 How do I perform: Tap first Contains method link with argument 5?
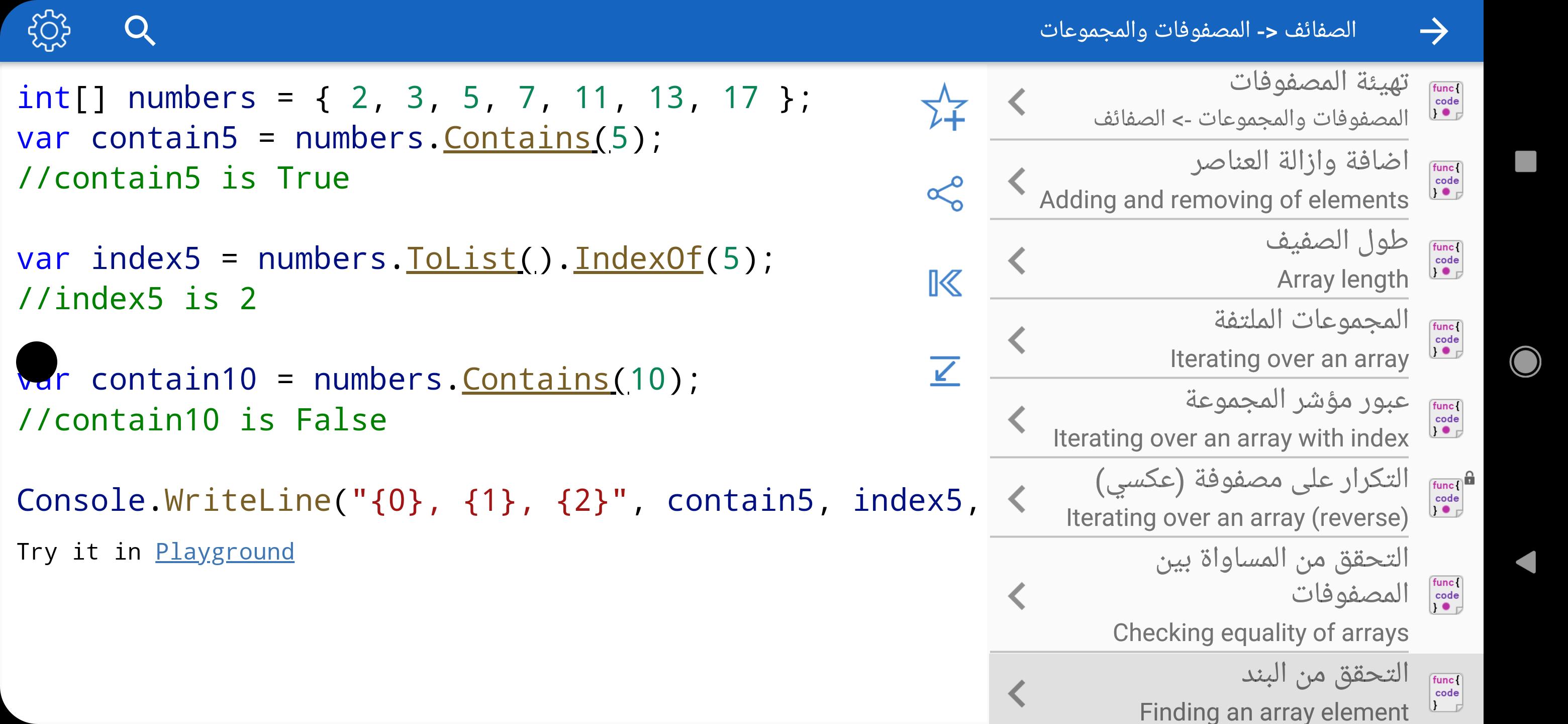518,138
